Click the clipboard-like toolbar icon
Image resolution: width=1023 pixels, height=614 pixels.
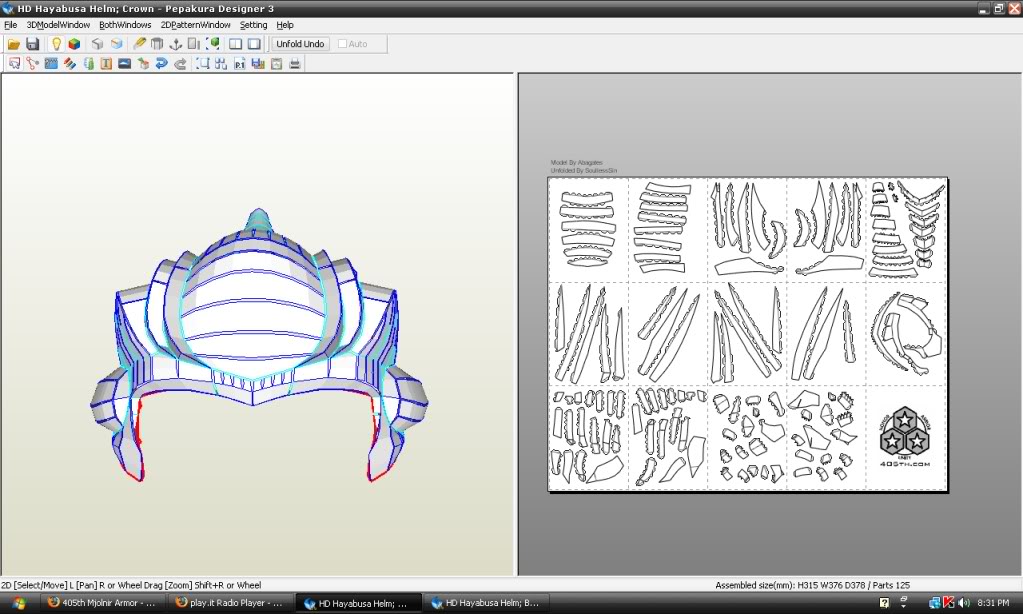pyautogui.click(x=277, y=63)
